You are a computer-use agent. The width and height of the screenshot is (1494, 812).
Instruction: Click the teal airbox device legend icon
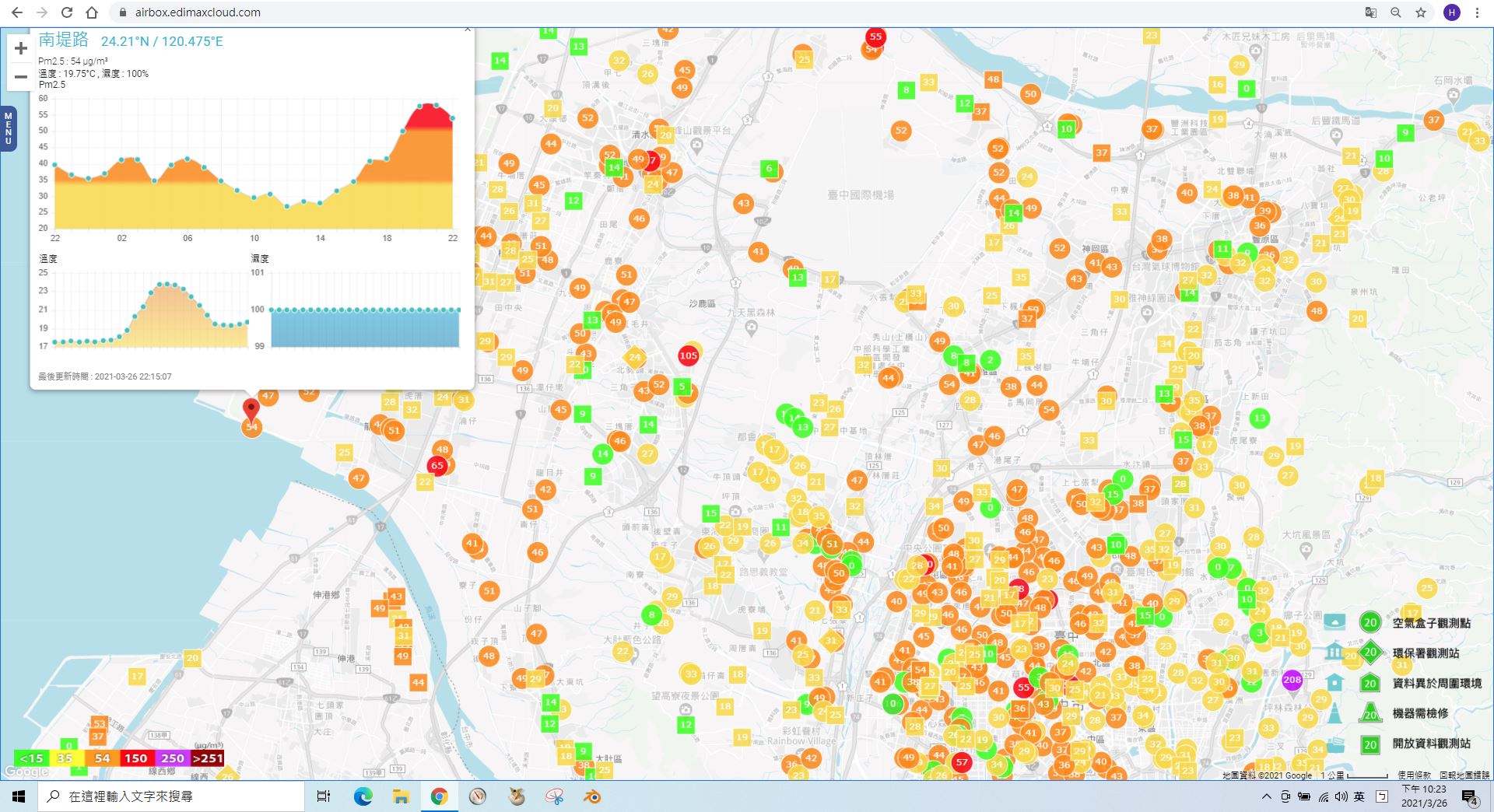tap(1334, 622)
